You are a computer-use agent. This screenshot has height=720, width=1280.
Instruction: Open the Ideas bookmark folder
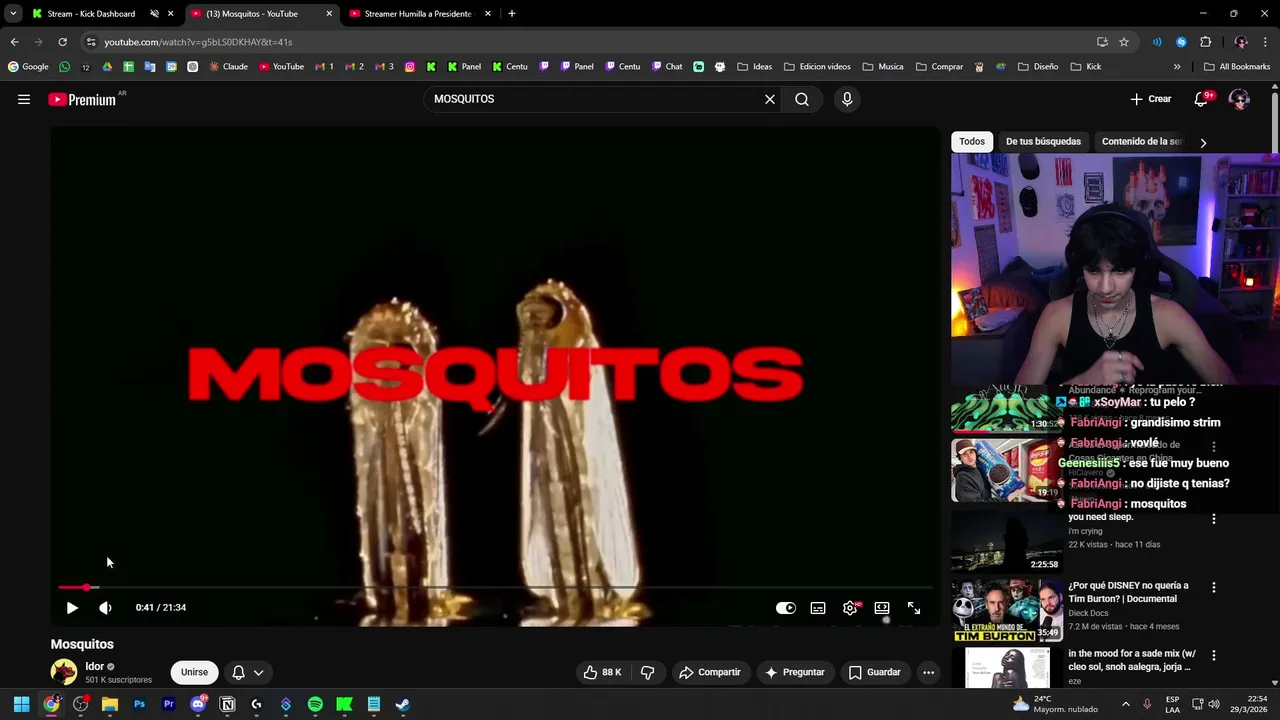(x=755, y=67)
